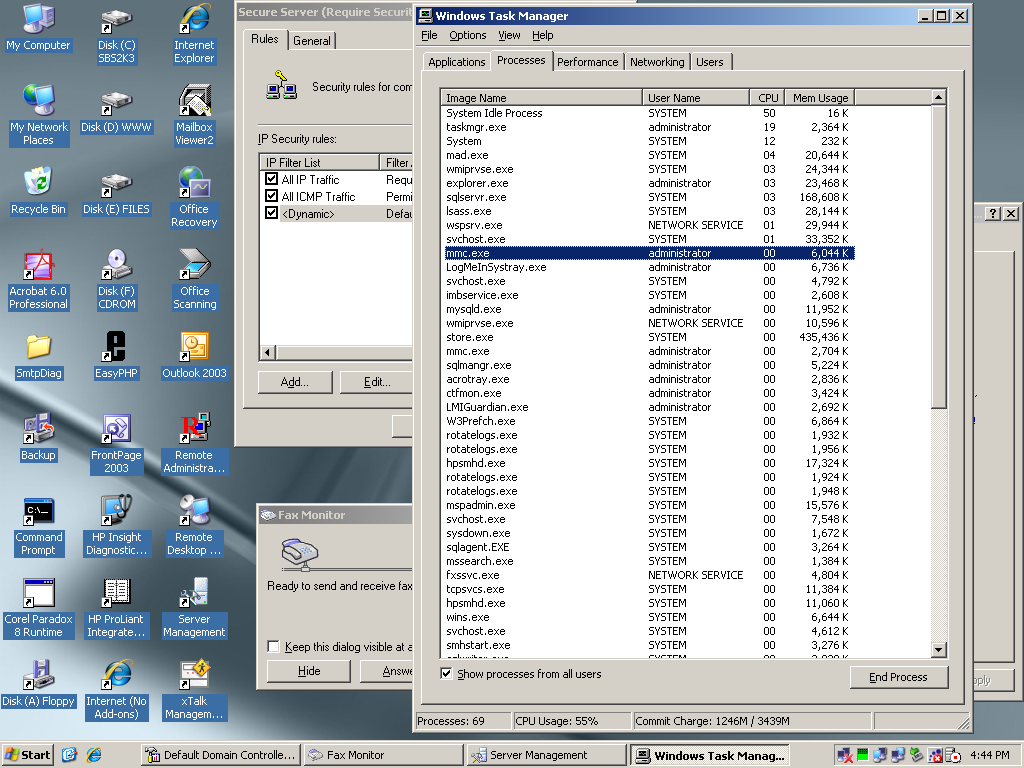1024x768 pixels.
Task: Sort processes by Mem Usage column
Action: 820,97
